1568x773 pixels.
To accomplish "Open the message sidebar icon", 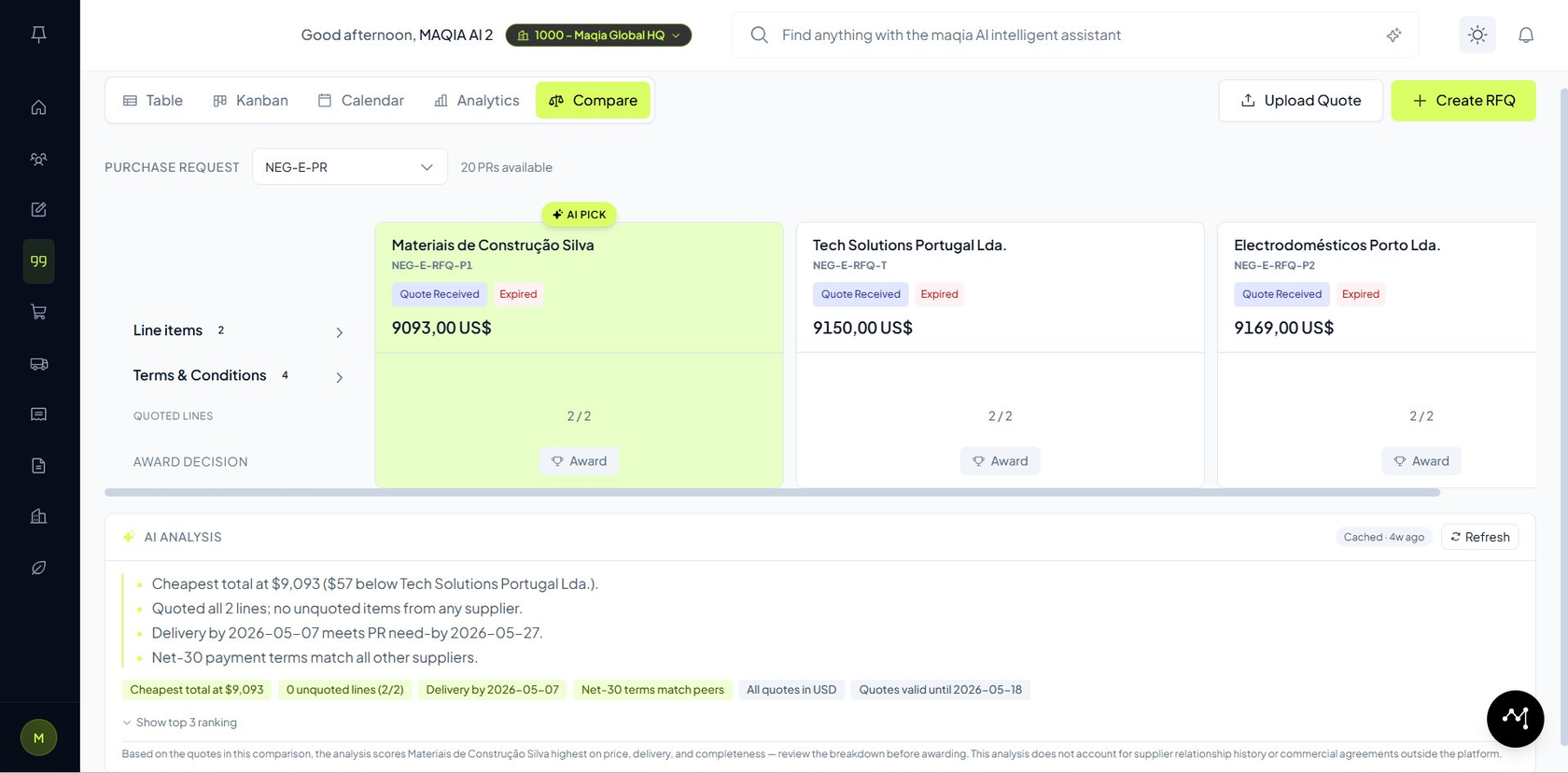I will point(38,414).
